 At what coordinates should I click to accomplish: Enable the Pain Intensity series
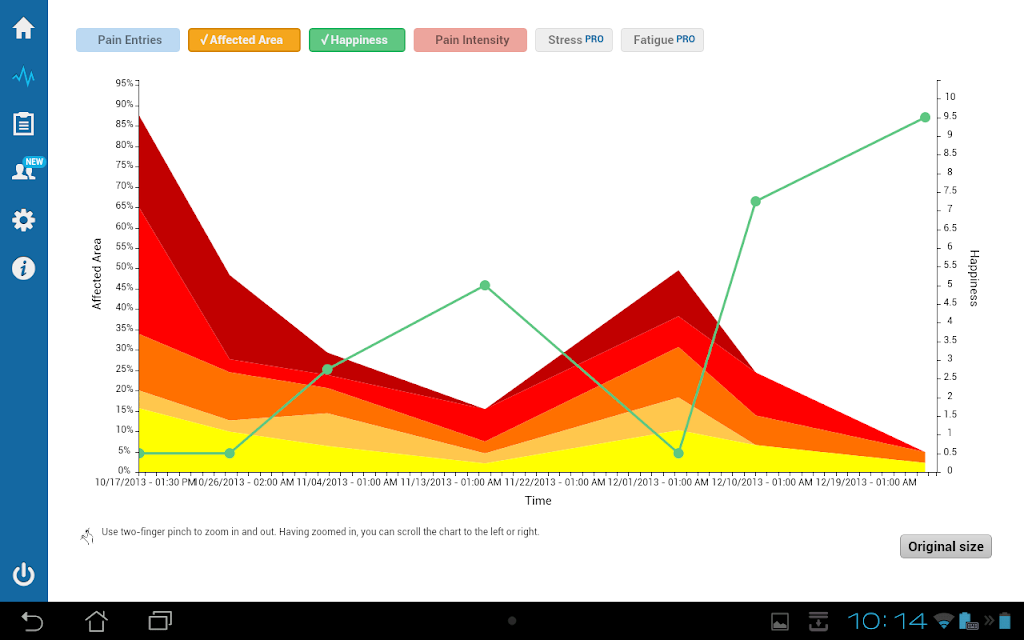coord(470,40)
